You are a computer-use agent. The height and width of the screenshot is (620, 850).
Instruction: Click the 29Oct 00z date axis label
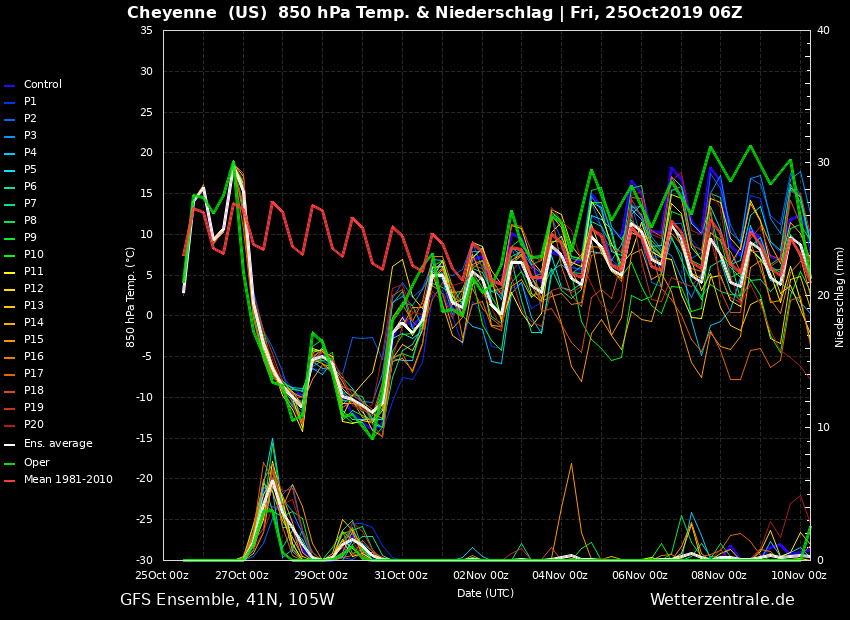[321, 575]
